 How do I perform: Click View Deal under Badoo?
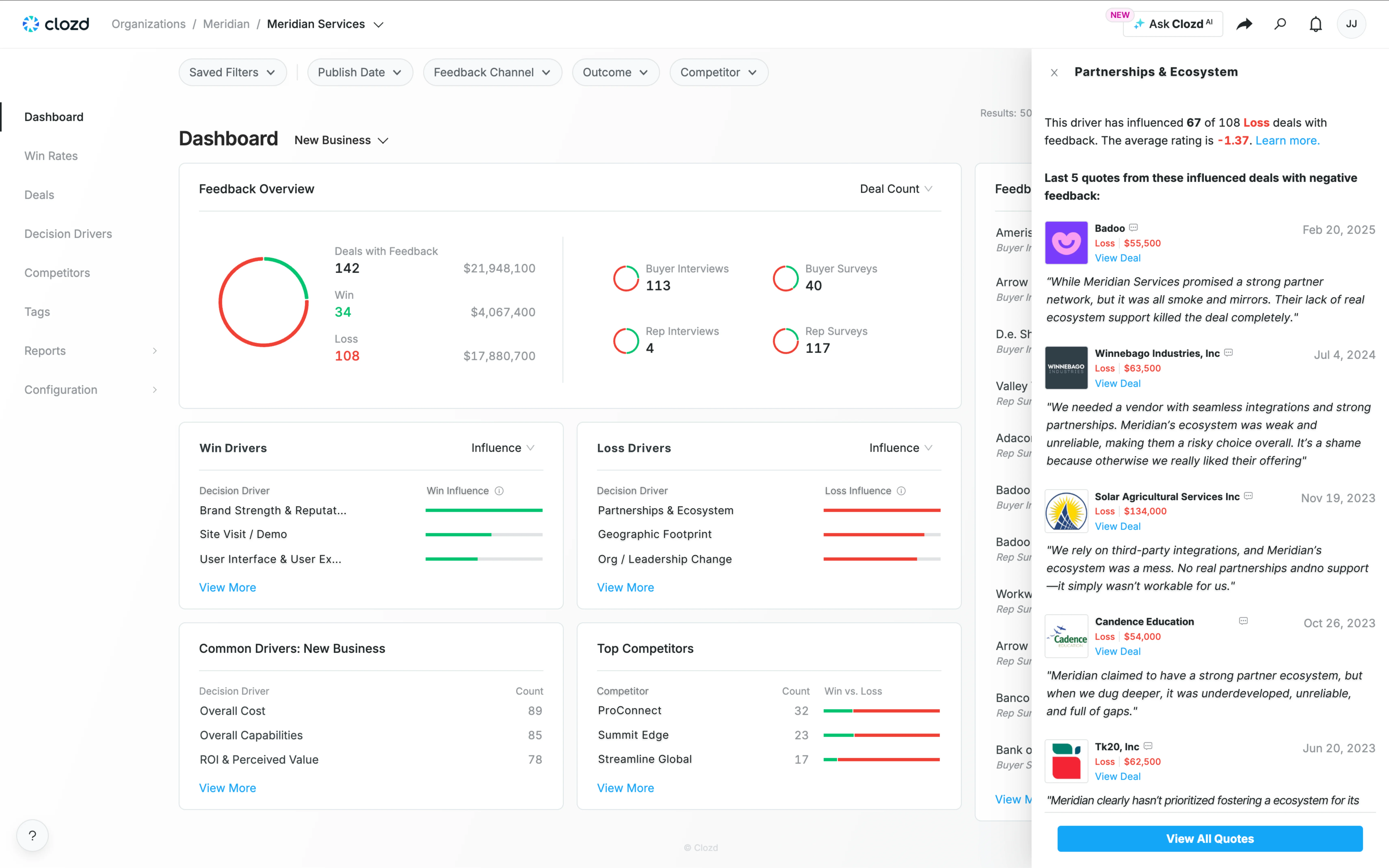tap(1117, 258)
